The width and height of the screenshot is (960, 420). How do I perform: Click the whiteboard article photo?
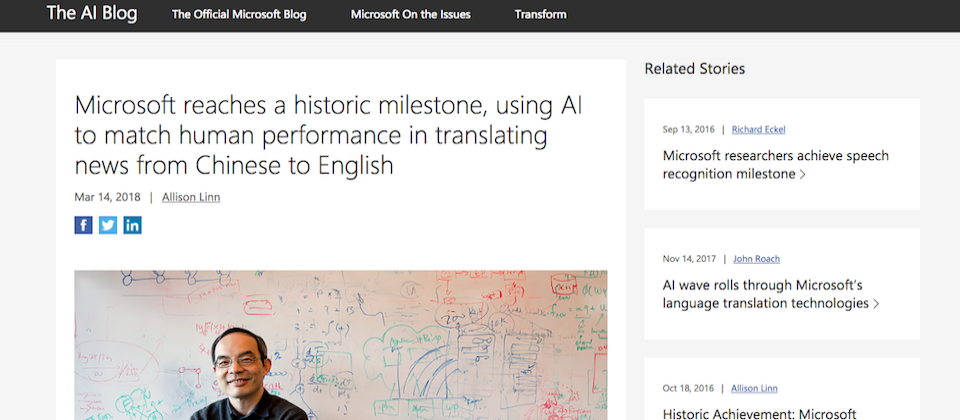[341, 345]
